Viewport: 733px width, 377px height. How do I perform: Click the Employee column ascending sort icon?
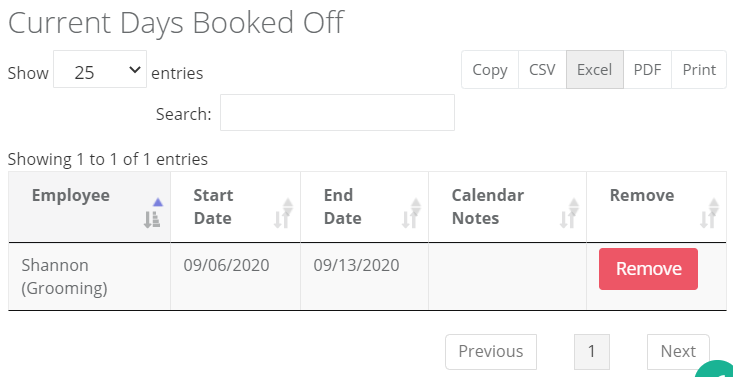coord(152,213)
